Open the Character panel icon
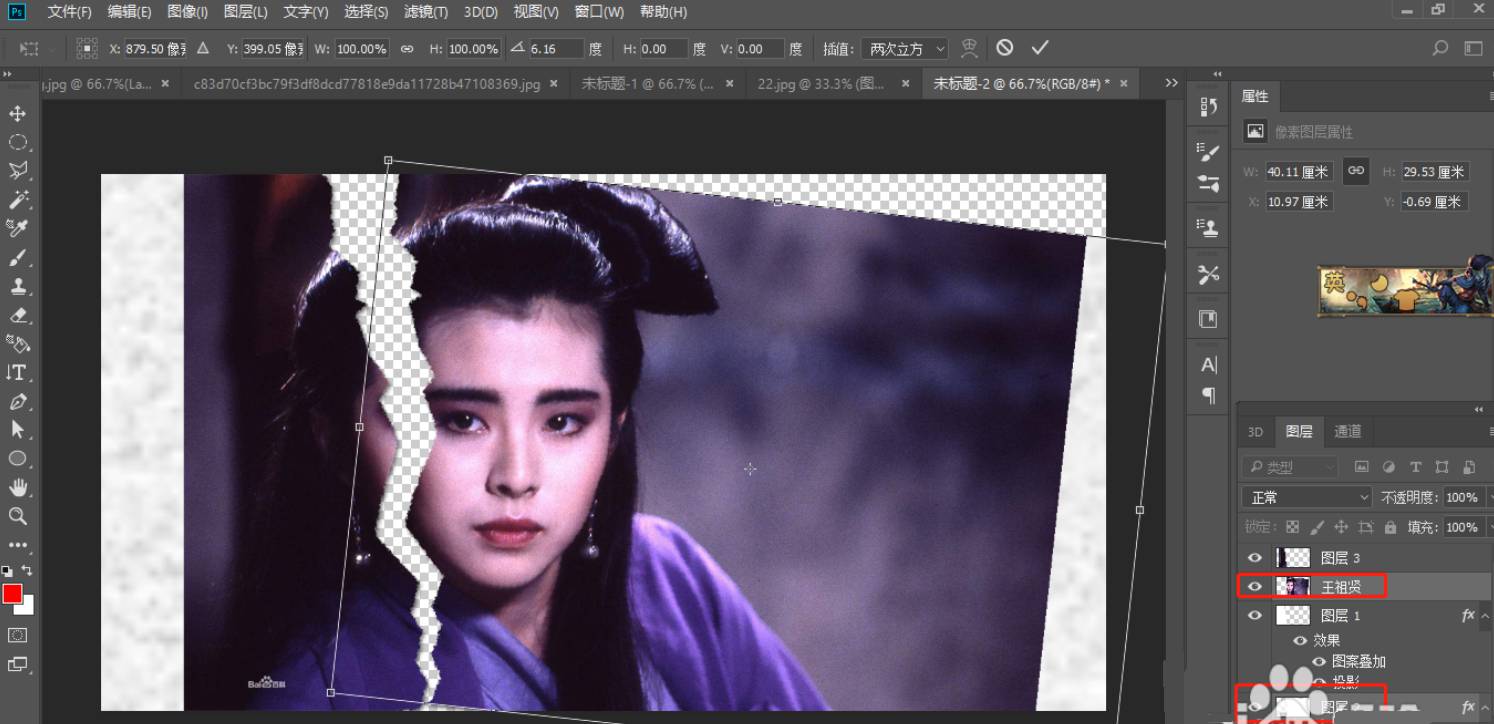 [1208, 365]
